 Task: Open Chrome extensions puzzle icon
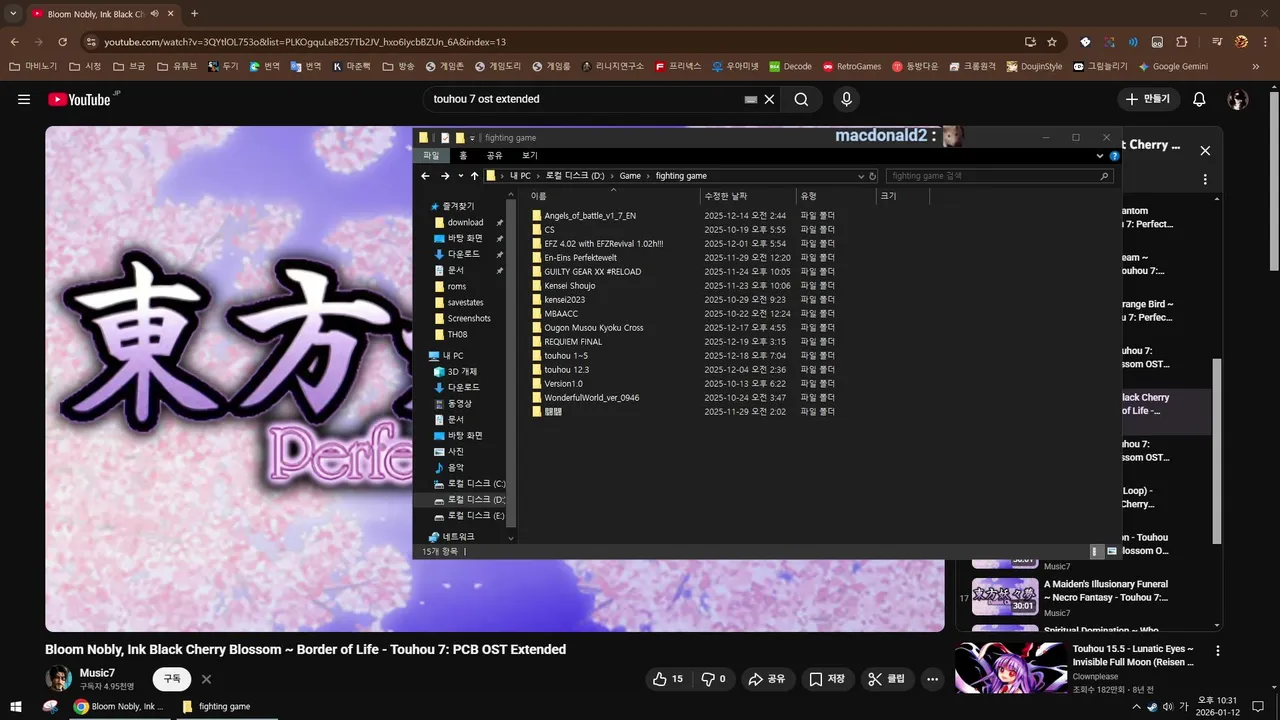[x=1181, y=42]
